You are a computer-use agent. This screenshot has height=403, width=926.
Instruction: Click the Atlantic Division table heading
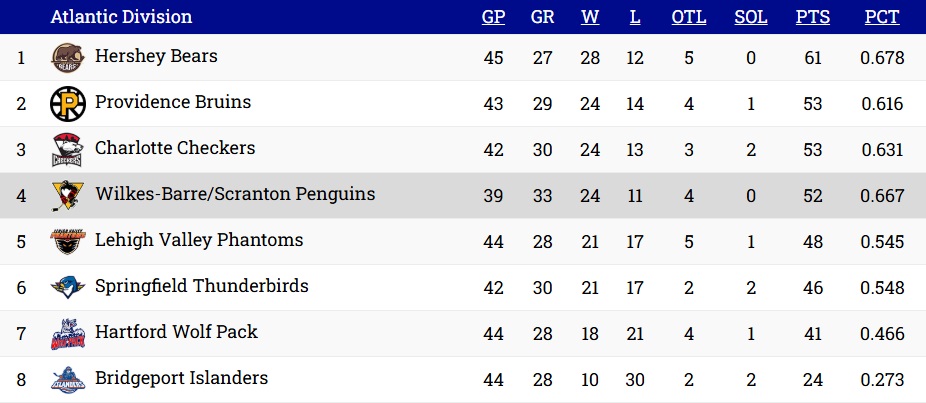click(x=121, y=17)
